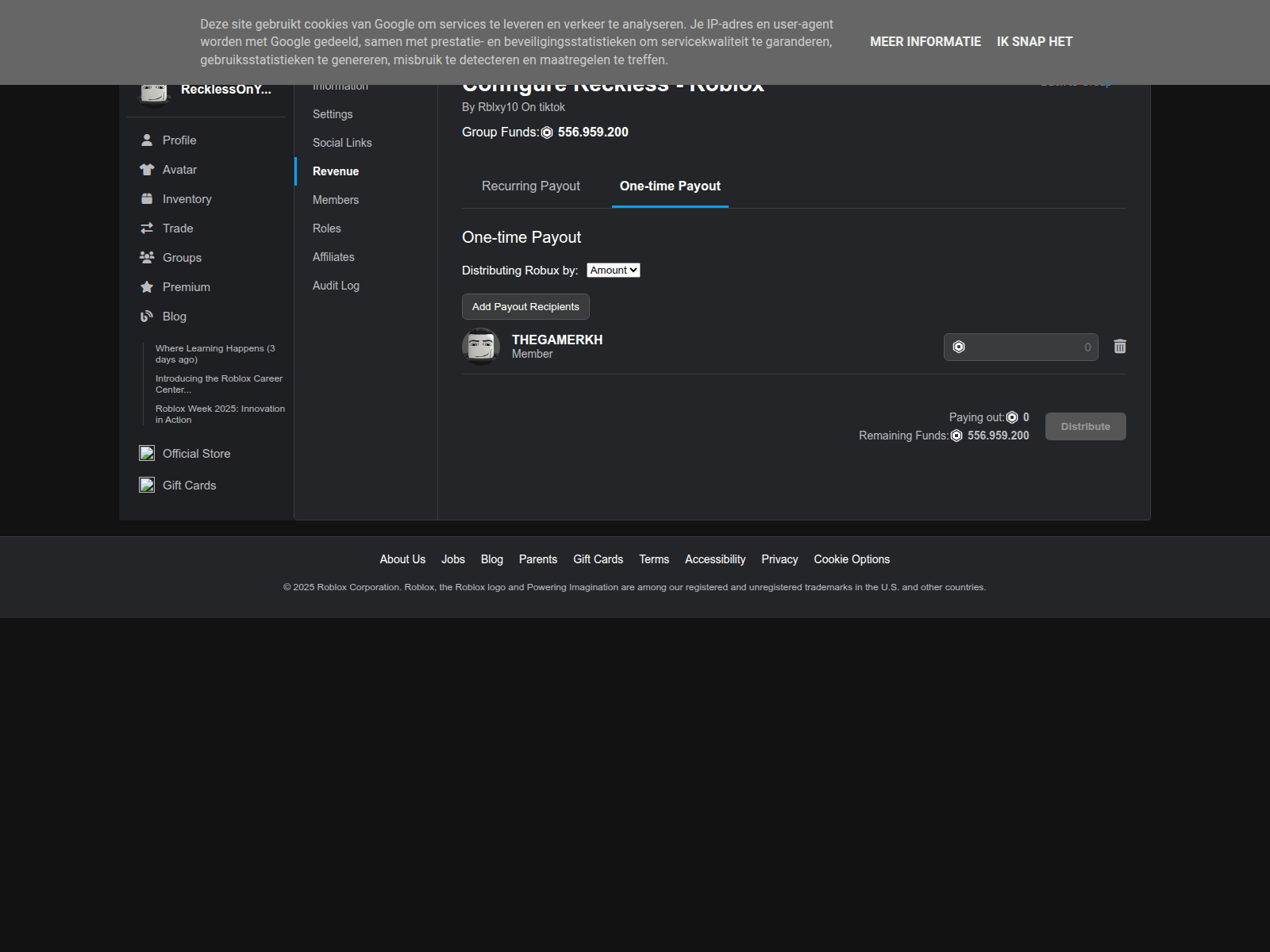Click the Premium star icon
The height and width of the screenshot is (952, 1270).
point(147,287)
